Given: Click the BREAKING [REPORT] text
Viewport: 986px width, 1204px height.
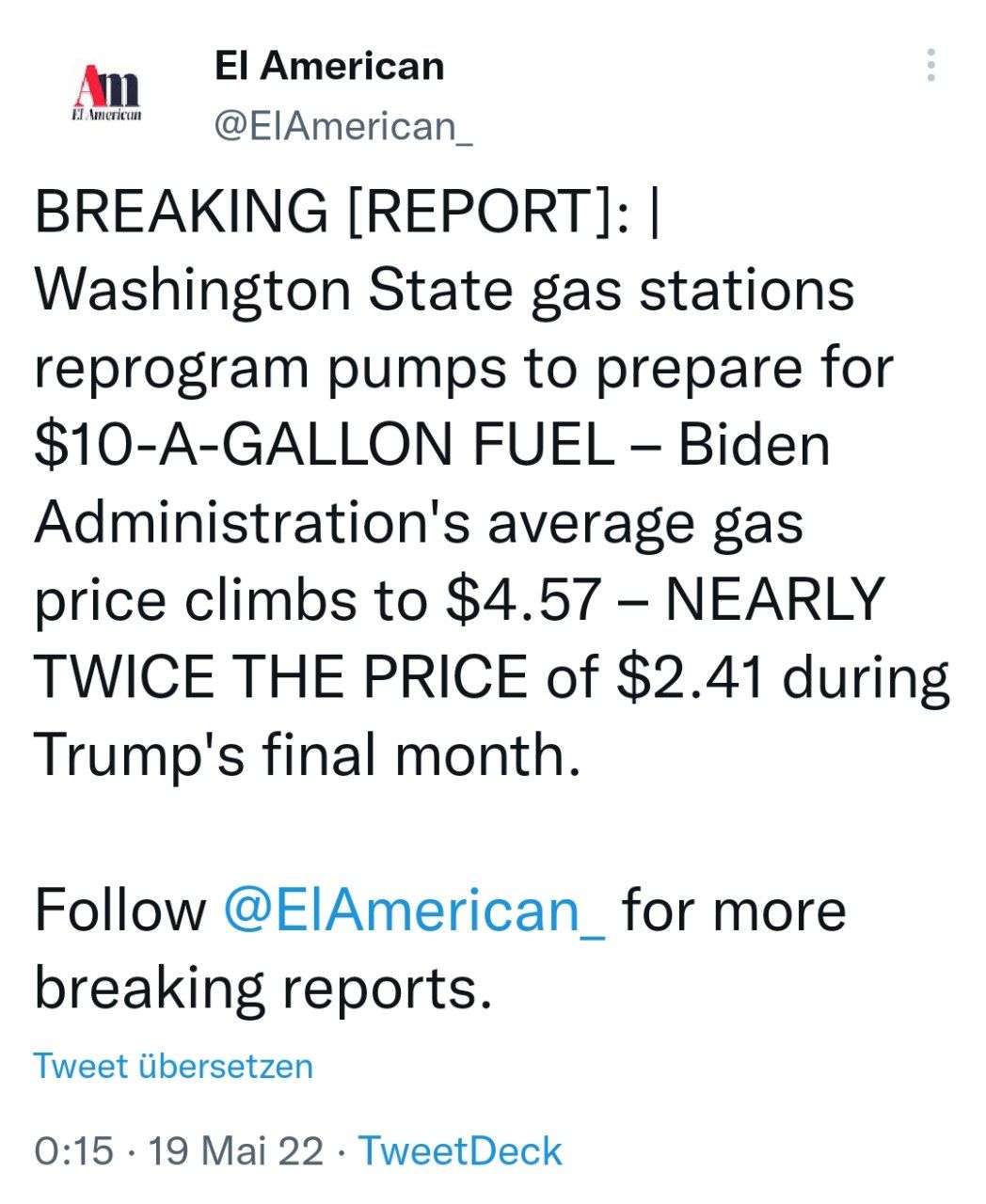Looking at the screenshot, I should point(329,211).
